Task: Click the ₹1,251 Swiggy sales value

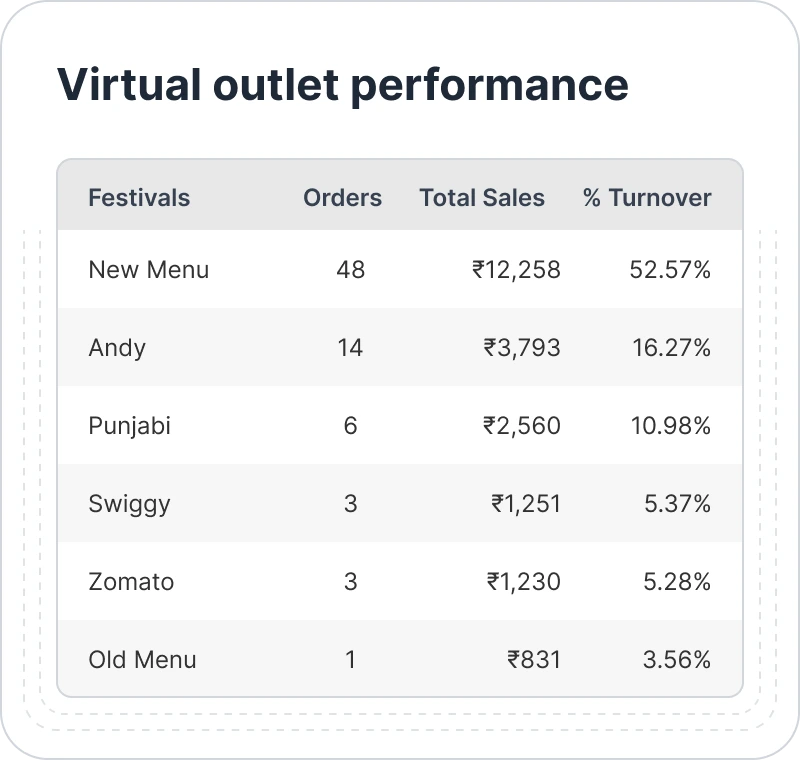Action: click(x=526, y=503)
